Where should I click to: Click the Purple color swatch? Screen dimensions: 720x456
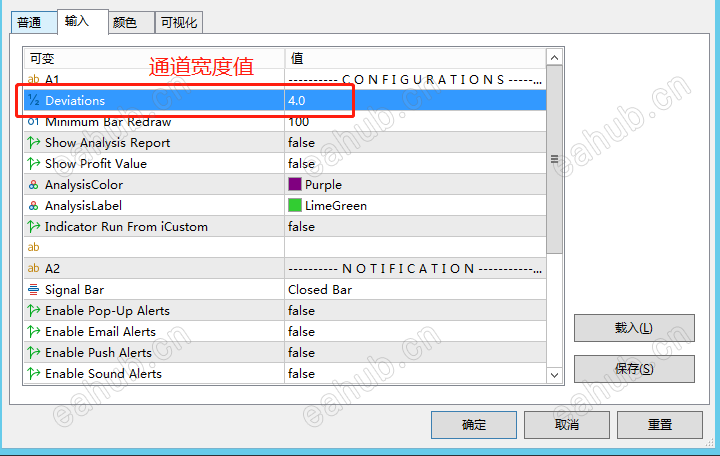(295, 184)
